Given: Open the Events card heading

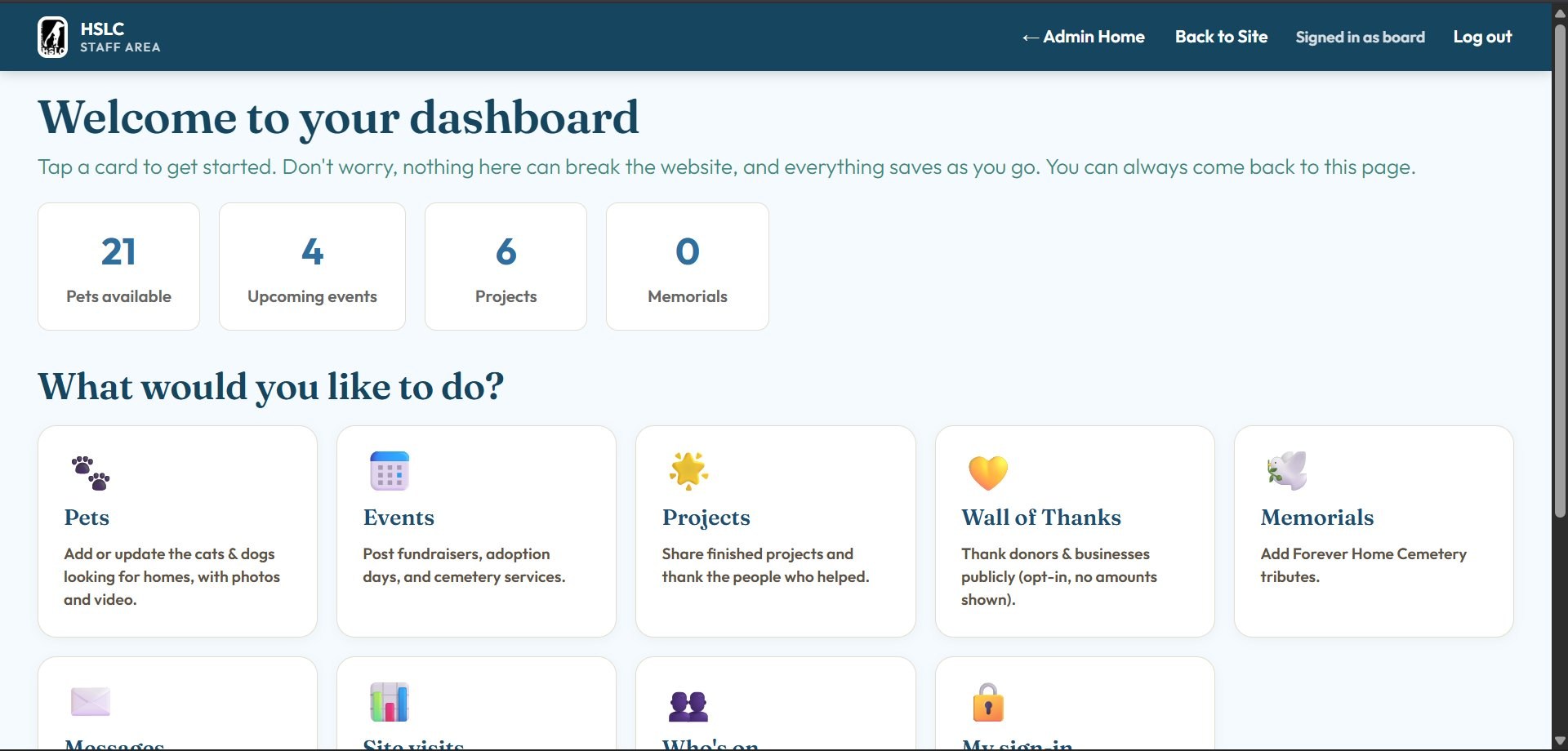Looking at the screenshot, I should click(399, 518).
